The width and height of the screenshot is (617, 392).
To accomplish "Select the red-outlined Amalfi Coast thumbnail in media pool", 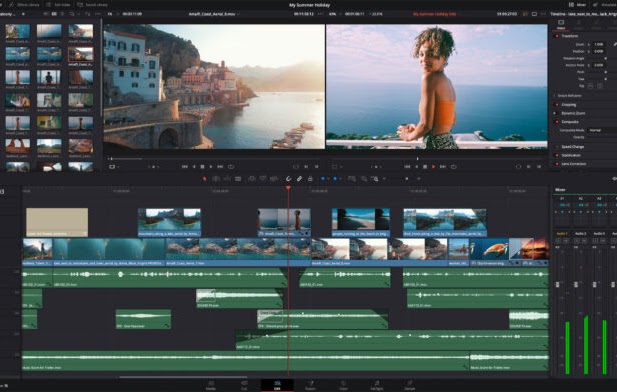I will (x=81, y=54).
